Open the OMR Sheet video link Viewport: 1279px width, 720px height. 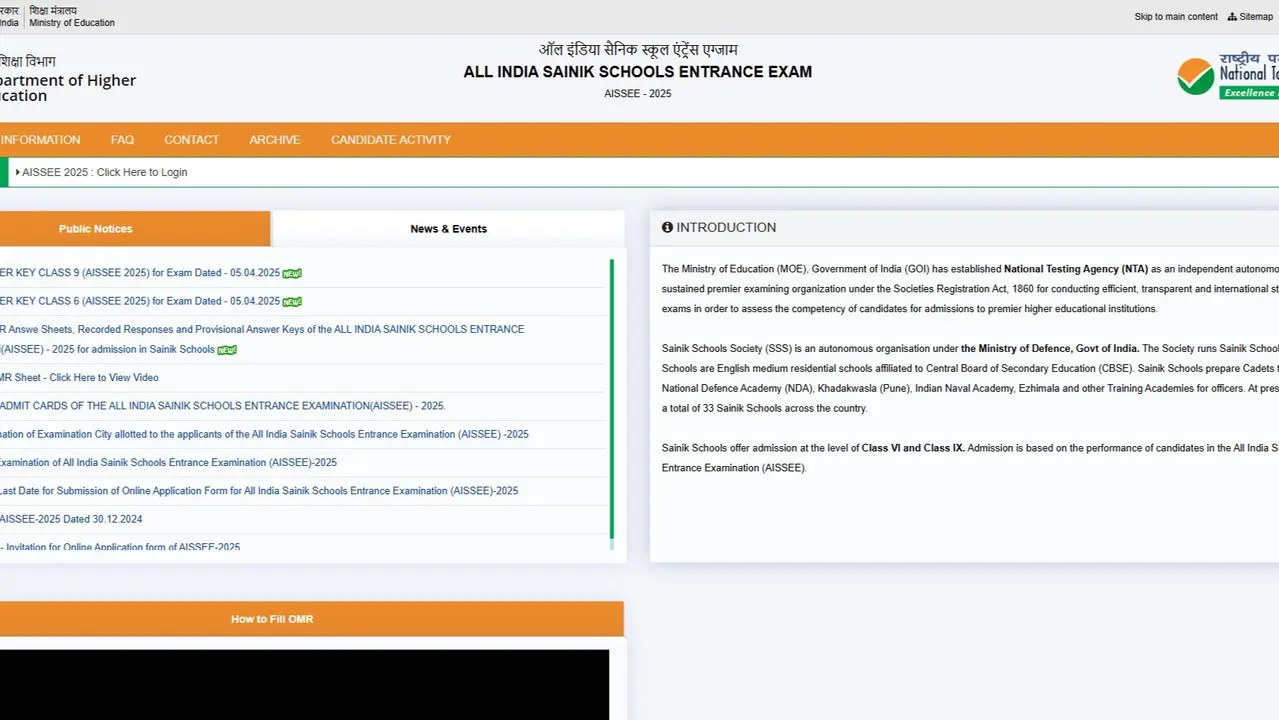(x=80, y=377)
